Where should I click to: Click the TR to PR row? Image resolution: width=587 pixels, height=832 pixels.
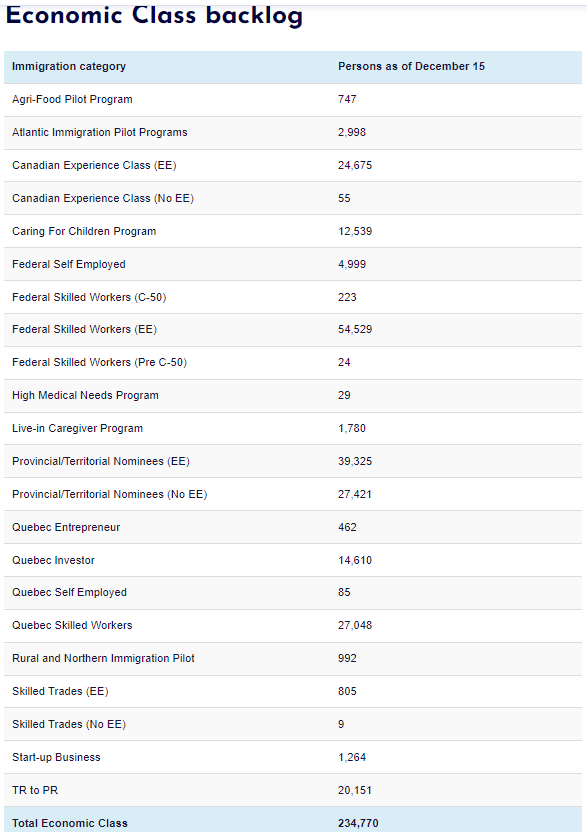pyautogui.click(x=293, y=790)
